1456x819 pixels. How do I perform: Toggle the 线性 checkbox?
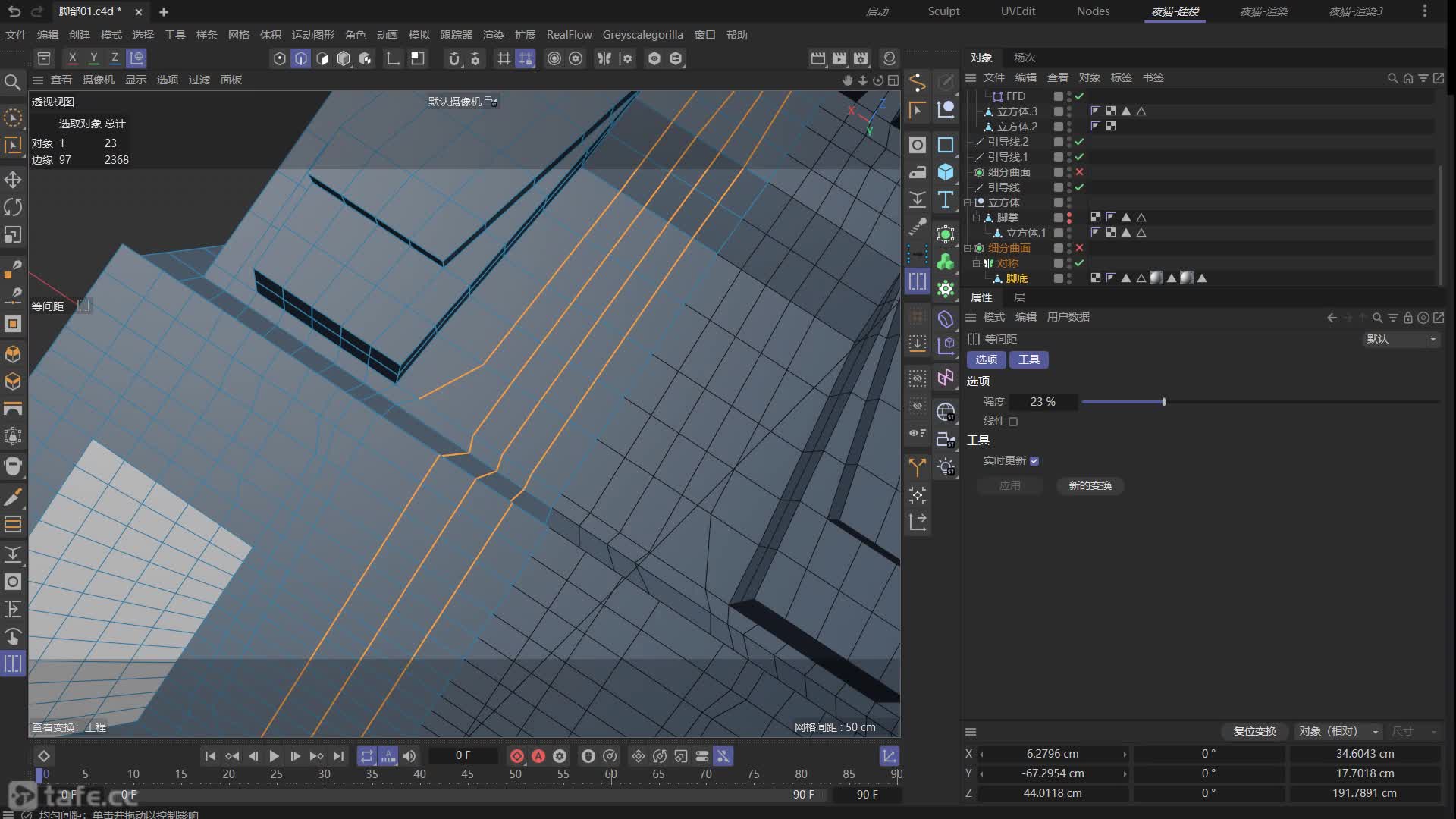point(1013,422)
